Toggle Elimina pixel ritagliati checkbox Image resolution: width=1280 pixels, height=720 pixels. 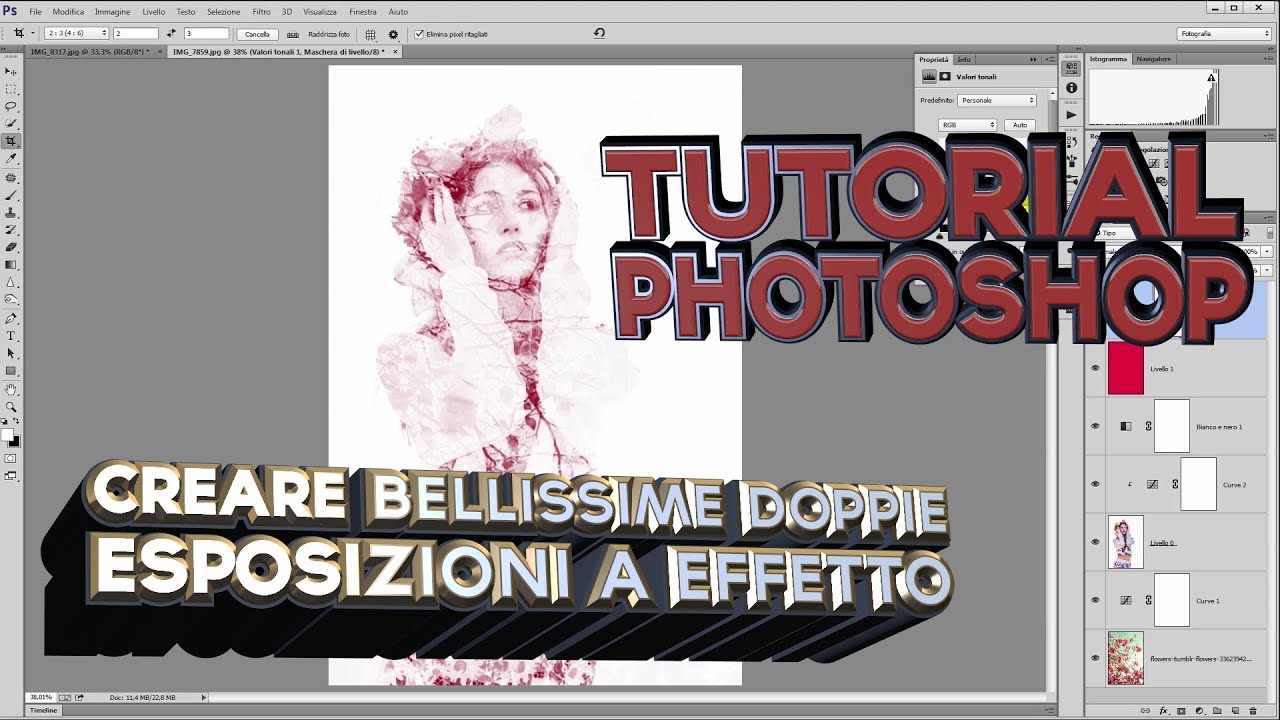[x=419, y=34]
